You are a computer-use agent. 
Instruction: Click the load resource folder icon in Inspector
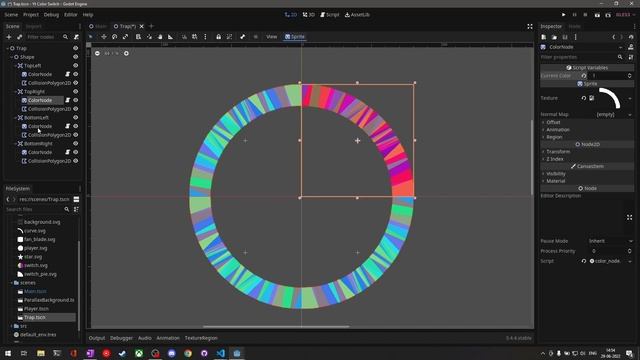coord(554,37)
